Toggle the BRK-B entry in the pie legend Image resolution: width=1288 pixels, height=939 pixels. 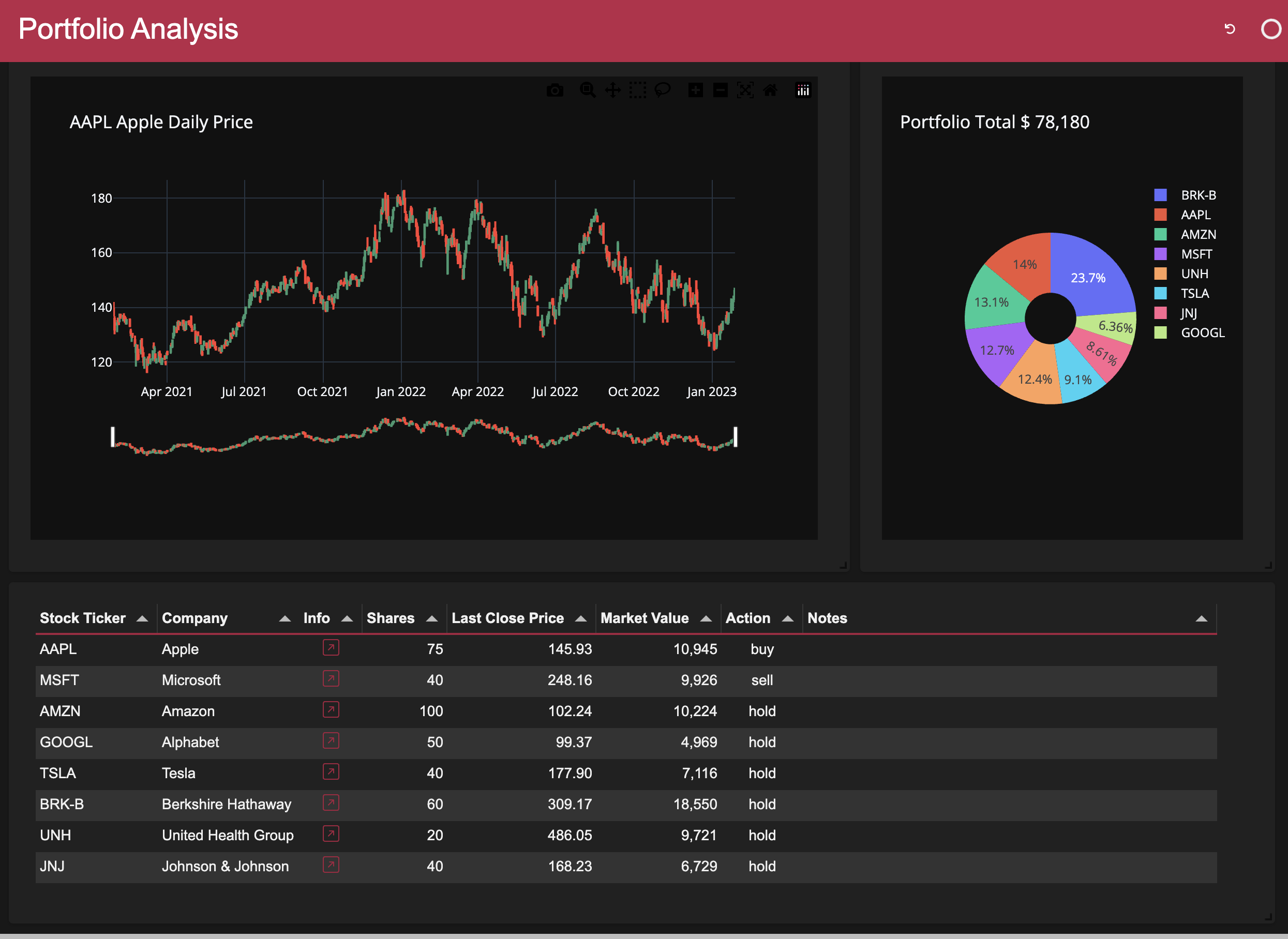(x=1196, y=195)
